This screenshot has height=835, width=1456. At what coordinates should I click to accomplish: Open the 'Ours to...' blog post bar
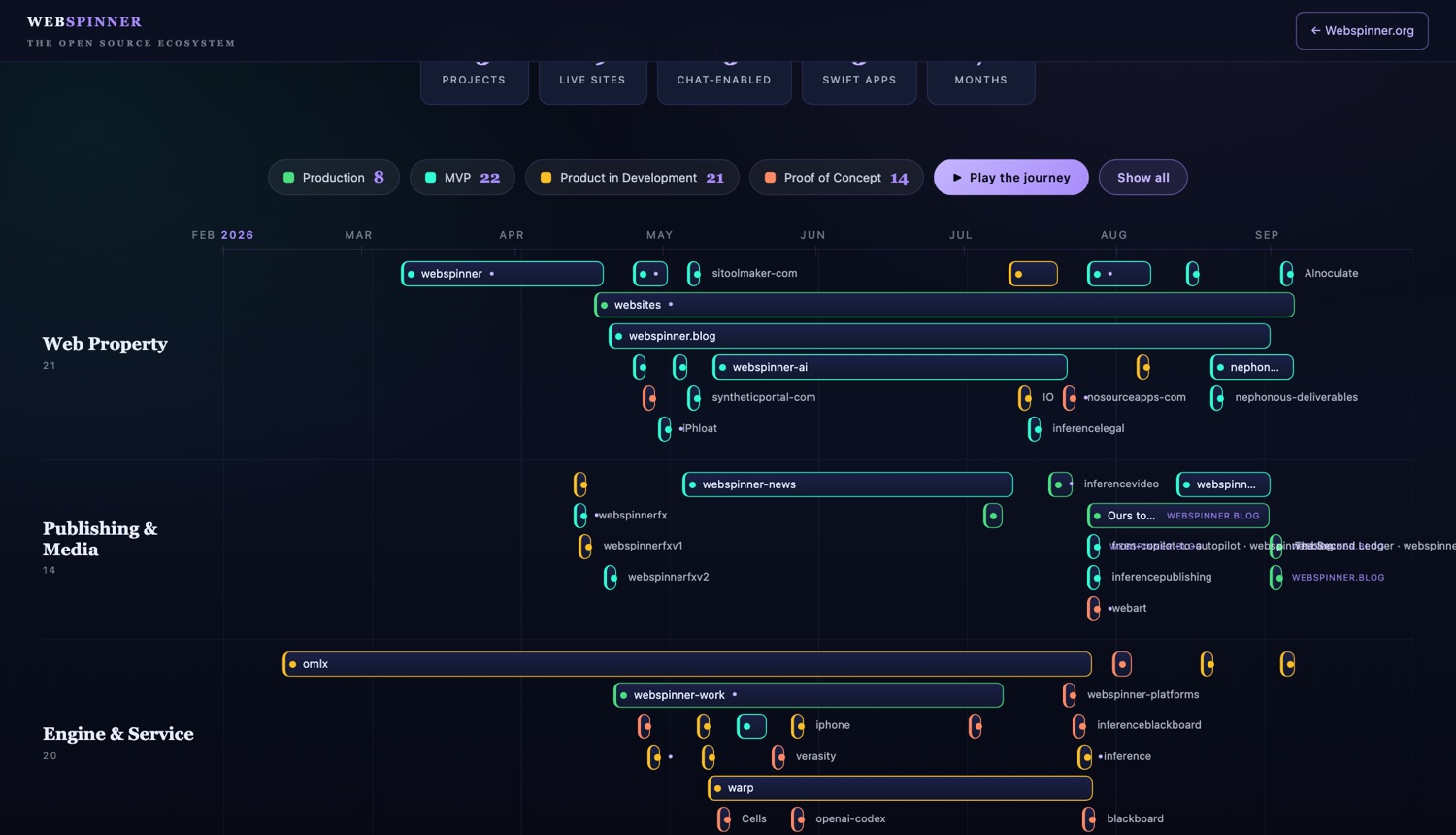tap(1178, 516)
